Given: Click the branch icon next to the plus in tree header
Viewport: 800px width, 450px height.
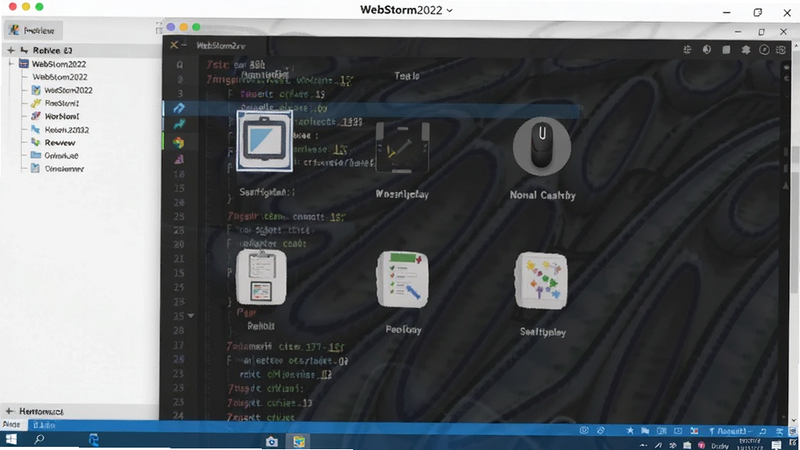Looking at the screenshot, I should [23, 50].
